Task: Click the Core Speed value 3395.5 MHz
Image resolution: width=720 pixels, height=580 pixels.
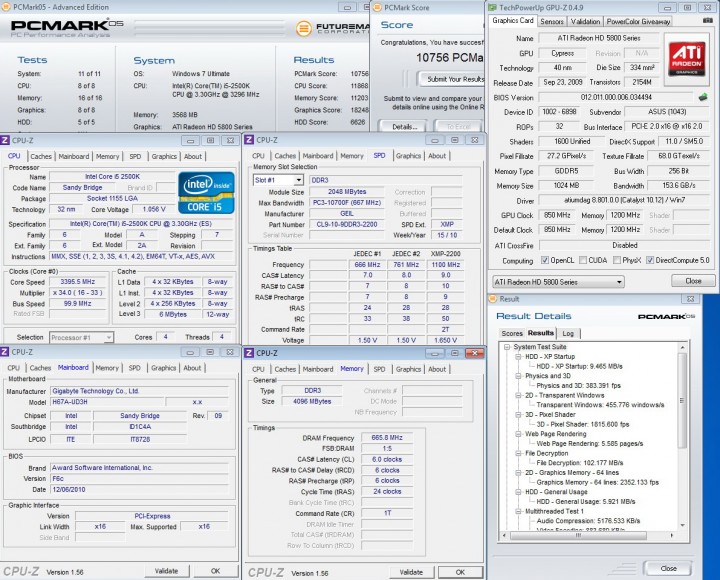Action: tap(78, 282)
